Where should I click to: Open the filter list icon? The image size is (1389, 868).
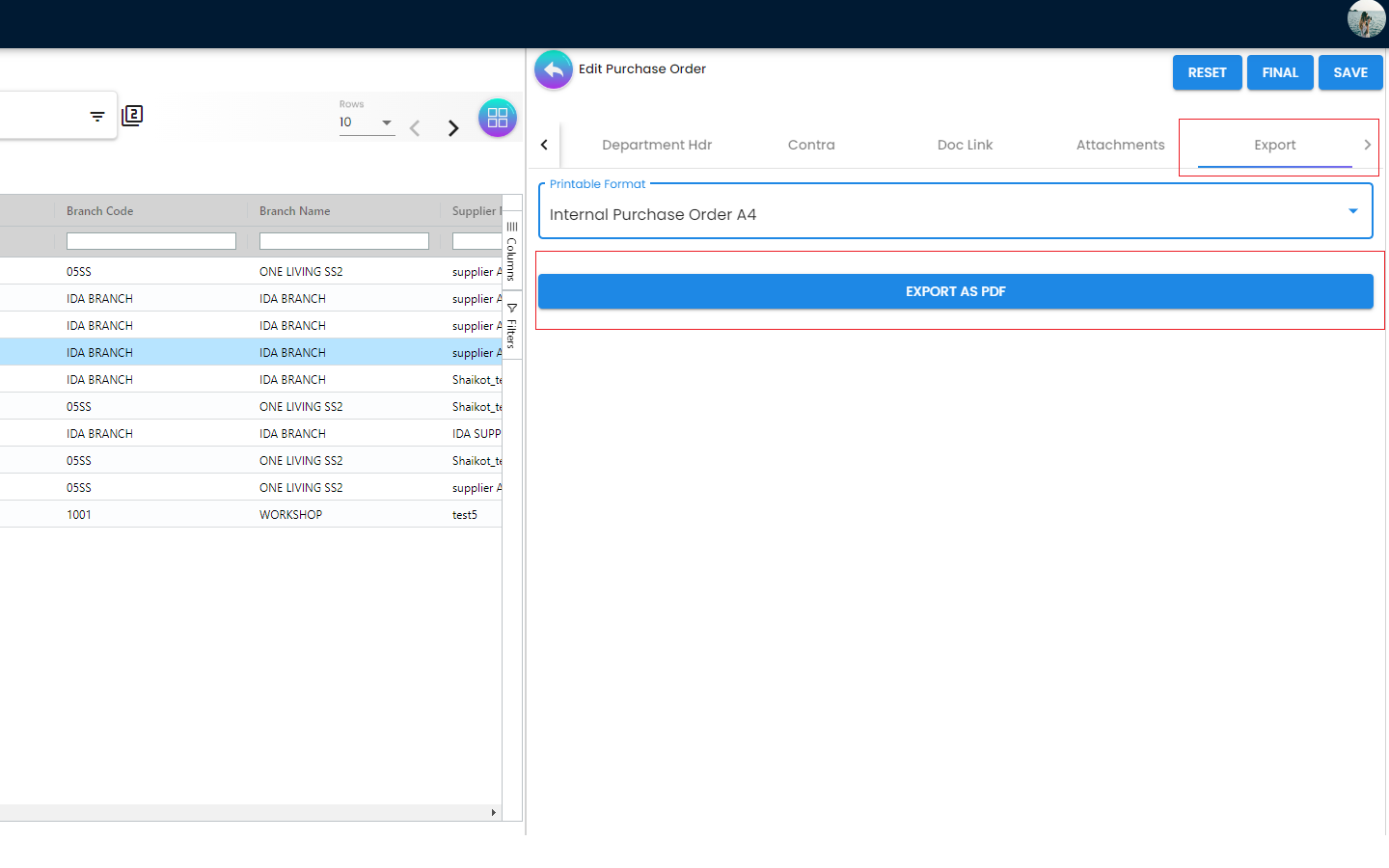click(97, 117)
